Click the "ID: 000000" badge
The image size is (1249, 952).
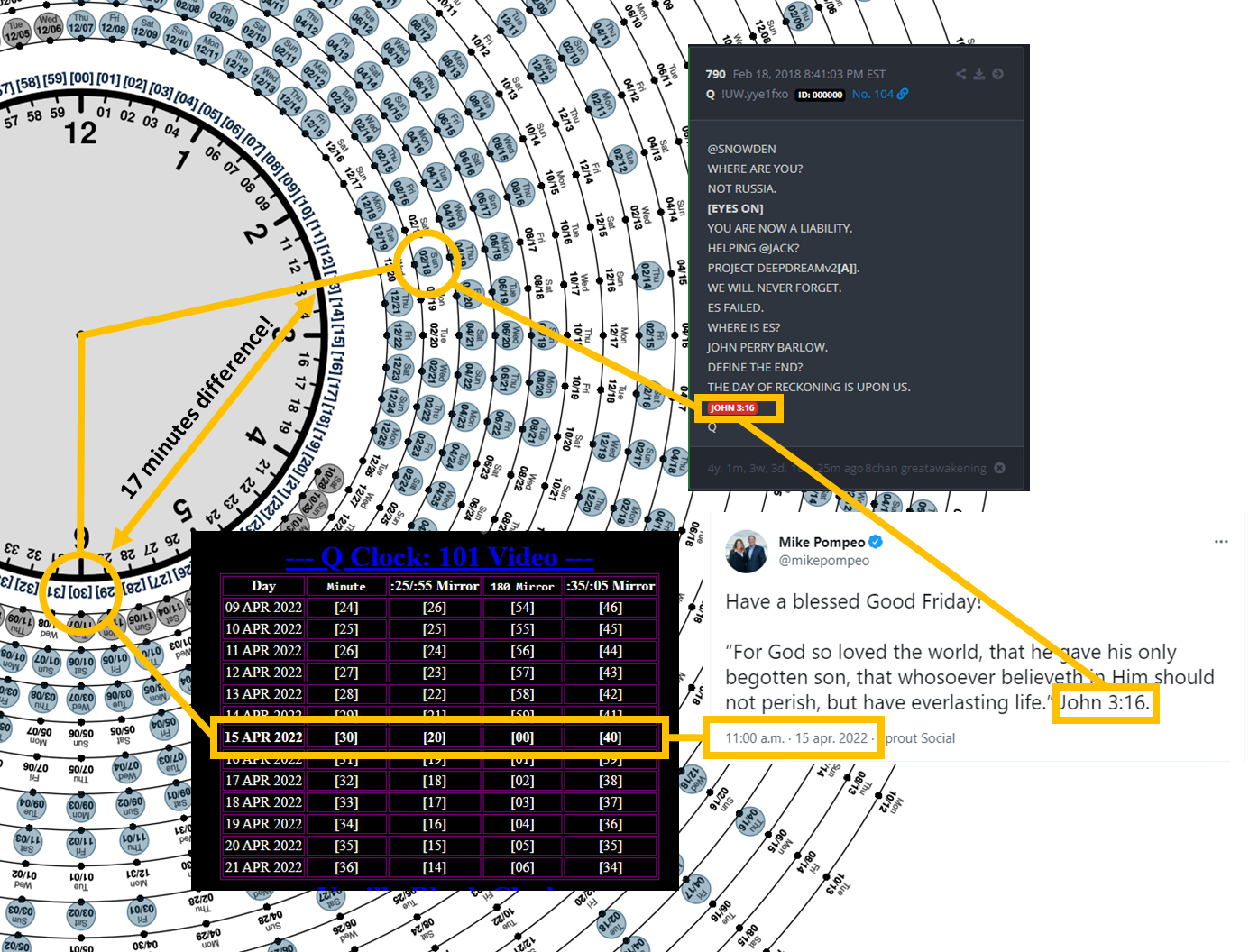pos(820,95)
